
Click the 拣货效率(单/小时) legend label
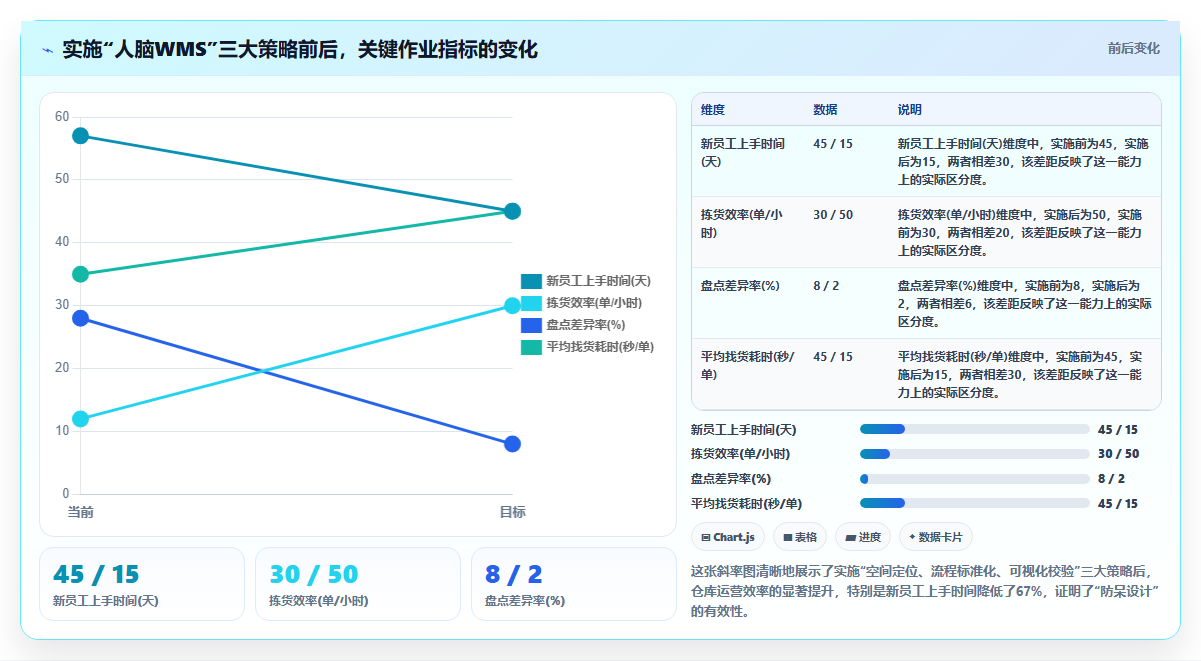coord(594,303)
